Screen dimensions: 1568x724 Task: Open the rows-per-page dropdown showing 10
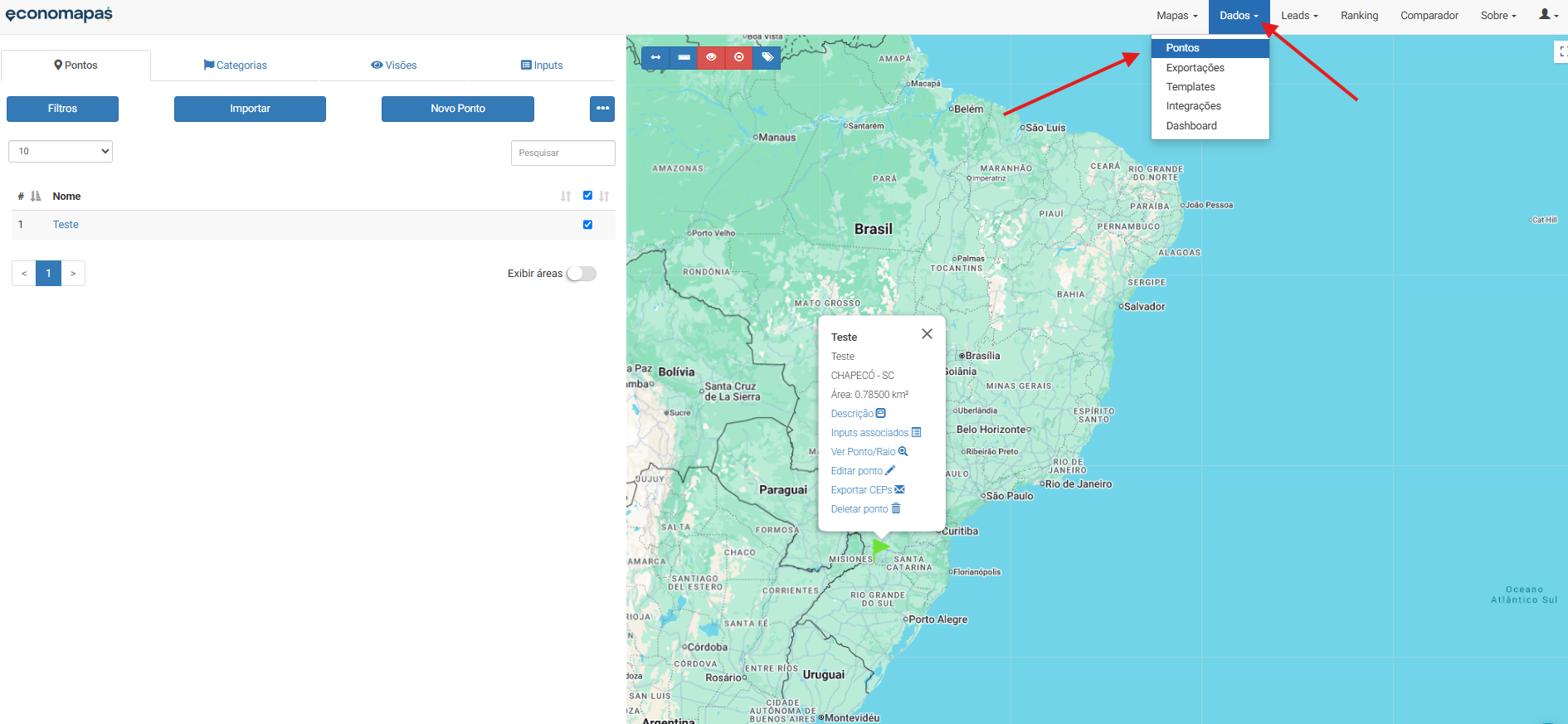[61, 151]
